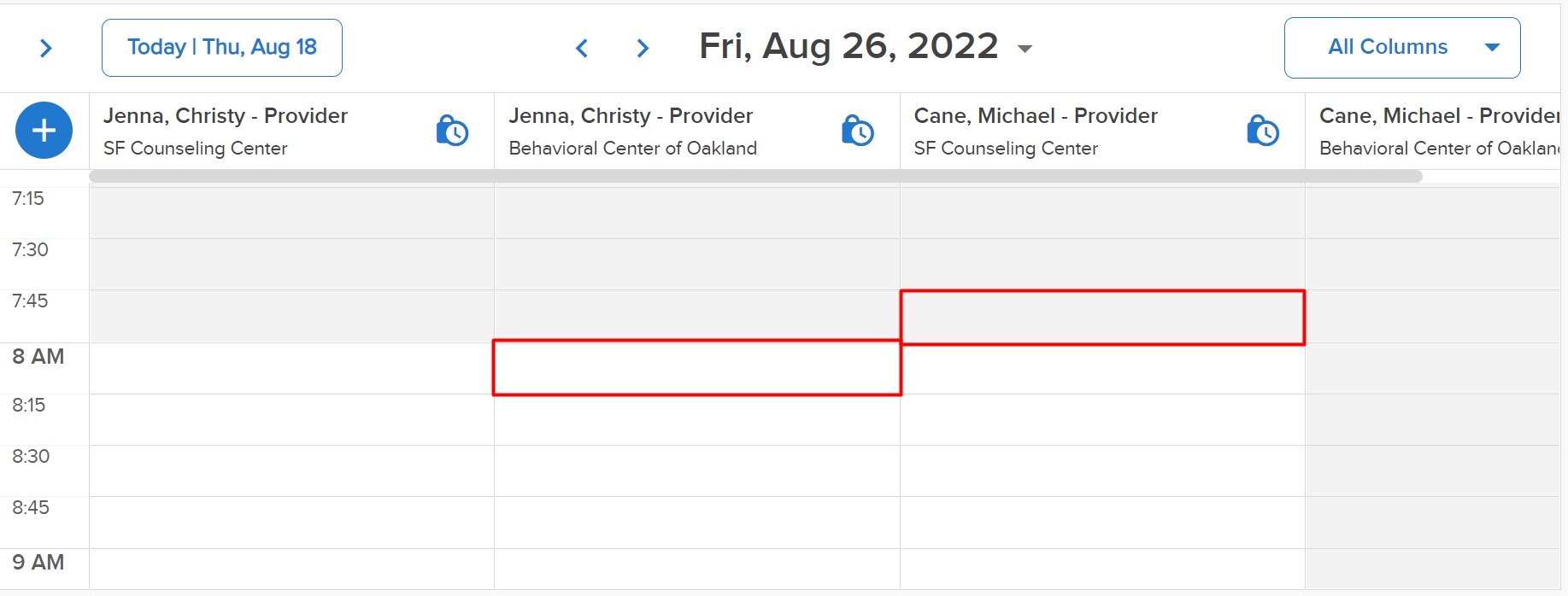This screenshot has width=1568, height=596.
Task: Open the All Columns dropdown
Action: point(1402,48)
